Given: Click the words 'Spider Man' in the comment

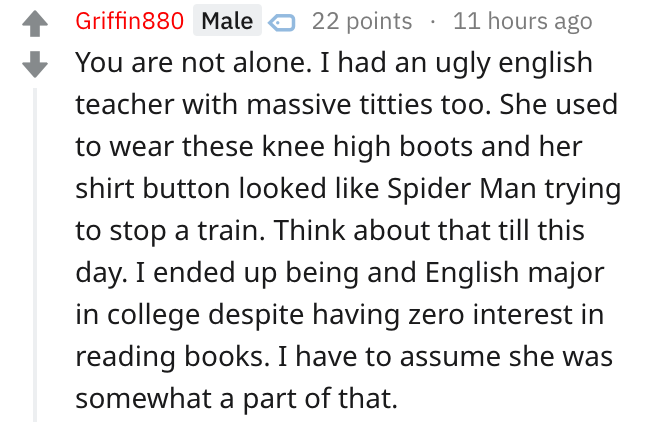Looking at the screenshot, I should click(x=462, y=188).
